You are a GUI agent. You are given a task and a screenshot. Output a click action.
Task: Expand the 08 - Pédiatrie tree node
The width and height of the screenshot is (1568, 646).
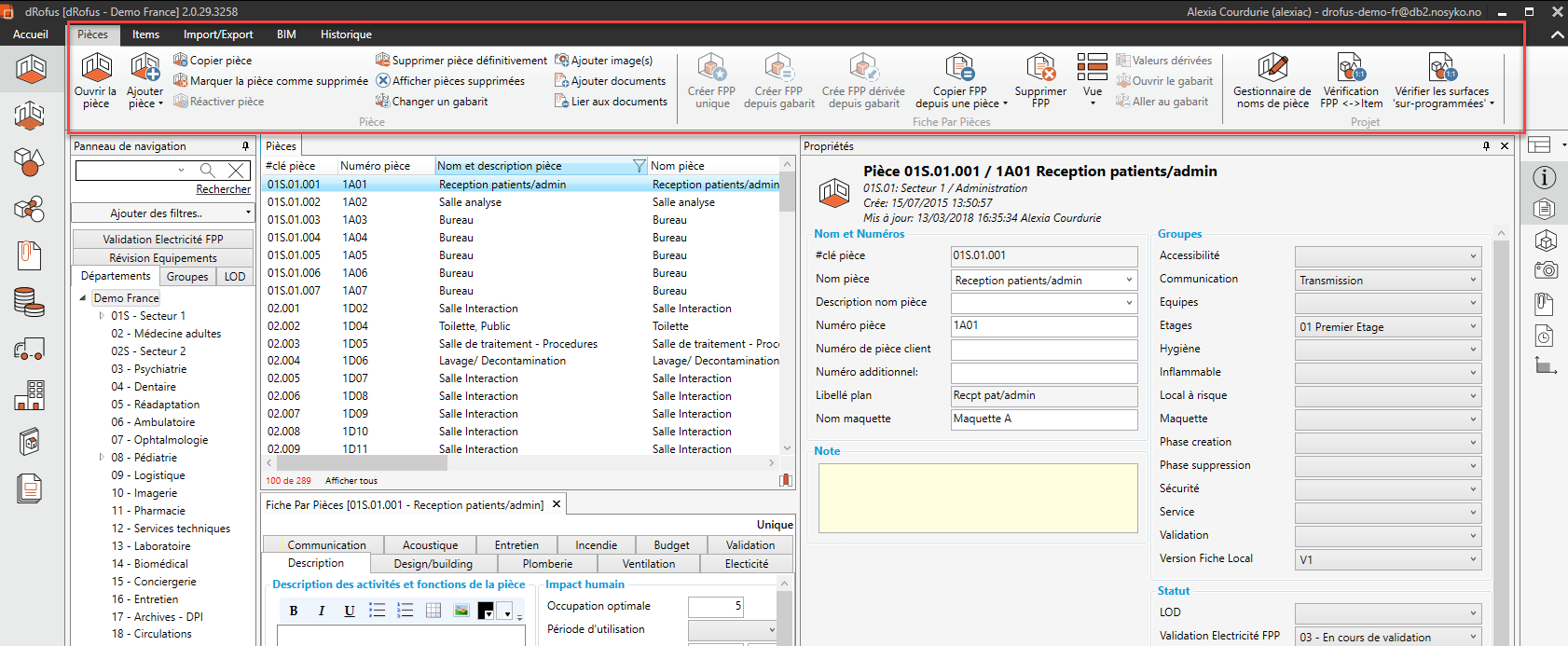coord(102,458)
